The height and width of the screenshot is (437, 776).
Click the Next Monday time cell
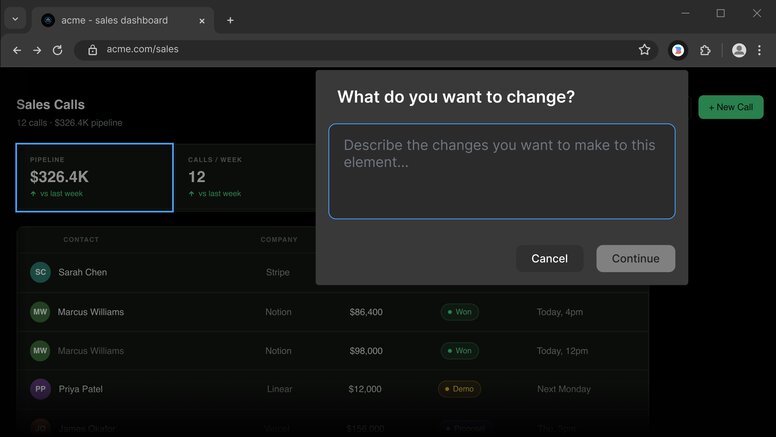(564, 389)
